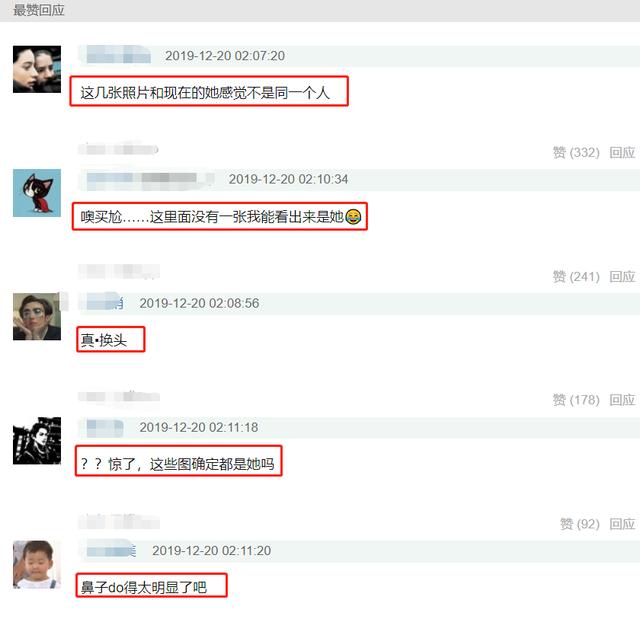Reply via 回应 next to 赞 (92)
This screenshot has width=640, height=619.
pos(622,524)
